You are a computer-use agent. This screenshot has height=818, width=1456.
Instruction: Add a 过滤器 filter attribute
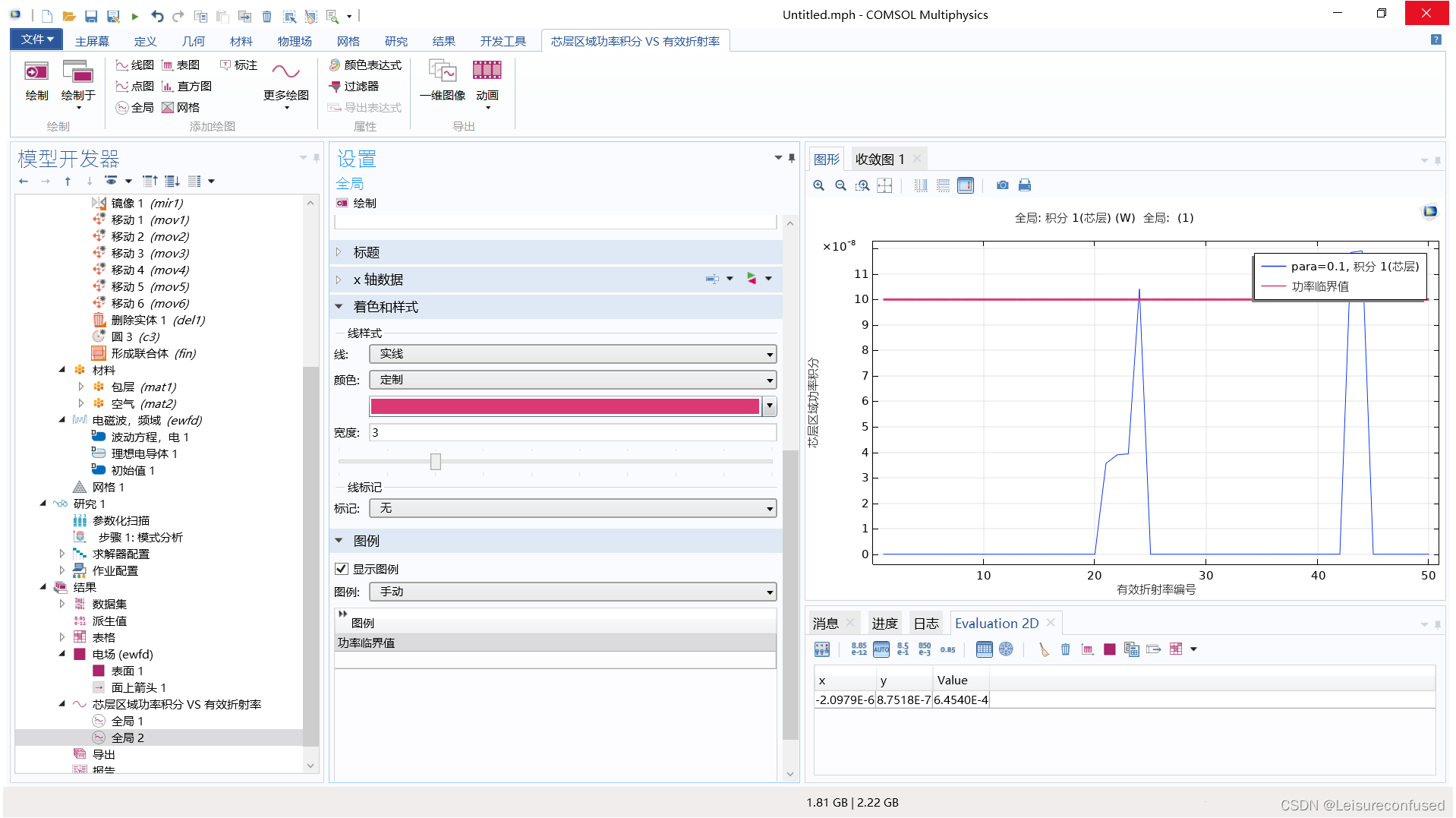[x=354, y=87]
